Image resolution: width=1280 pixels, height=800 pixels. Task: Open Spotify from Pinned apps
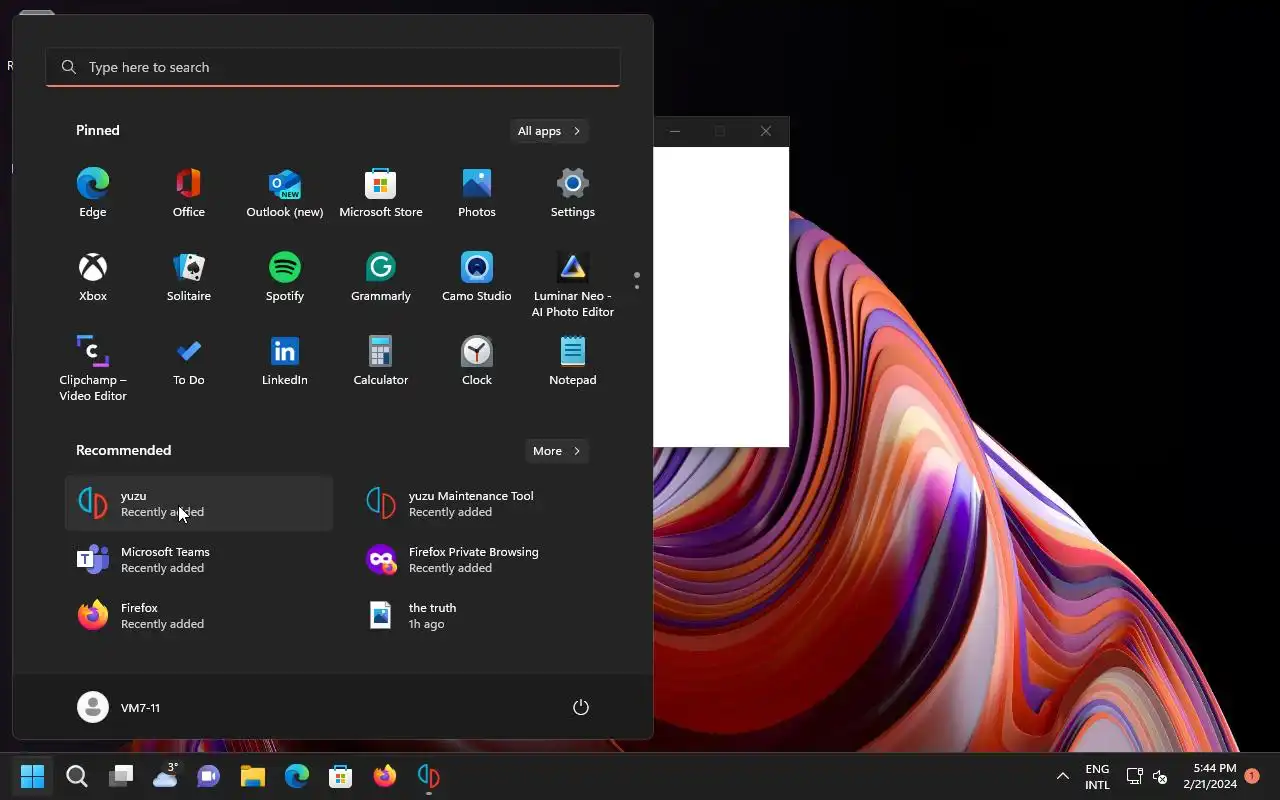(x=285, y=277)
